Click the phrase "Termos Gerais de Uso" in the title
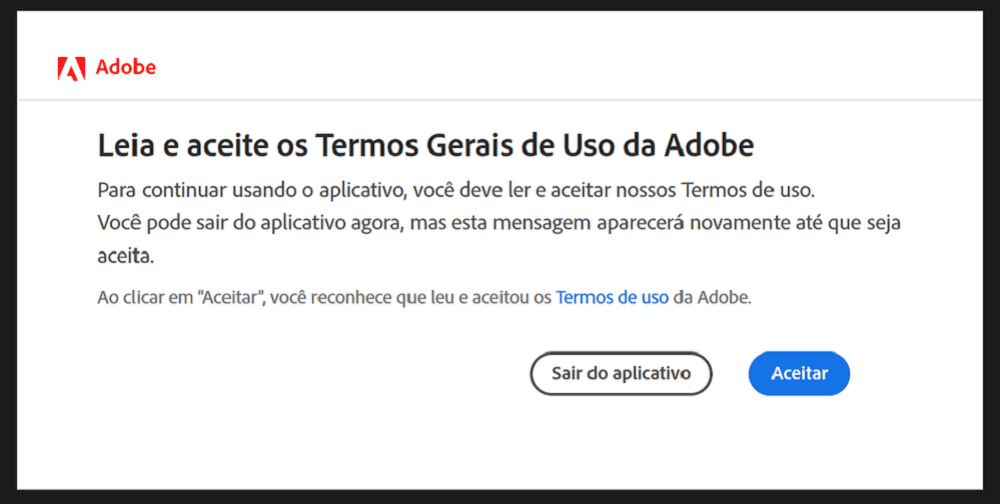The height and width of the screenshot is (504, 1000). click(488, 147)
